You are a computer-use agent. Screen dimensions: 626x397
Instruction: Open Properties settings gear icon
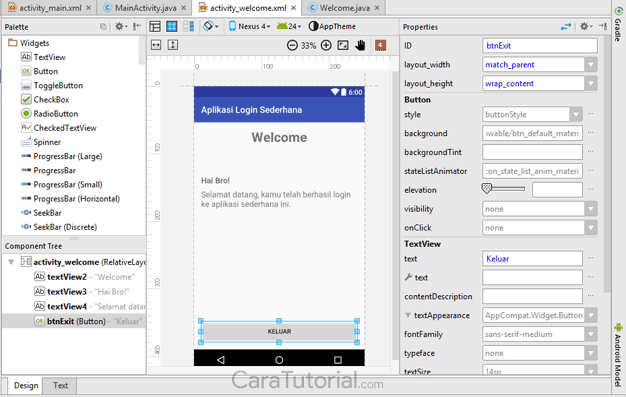pos(586,27)
